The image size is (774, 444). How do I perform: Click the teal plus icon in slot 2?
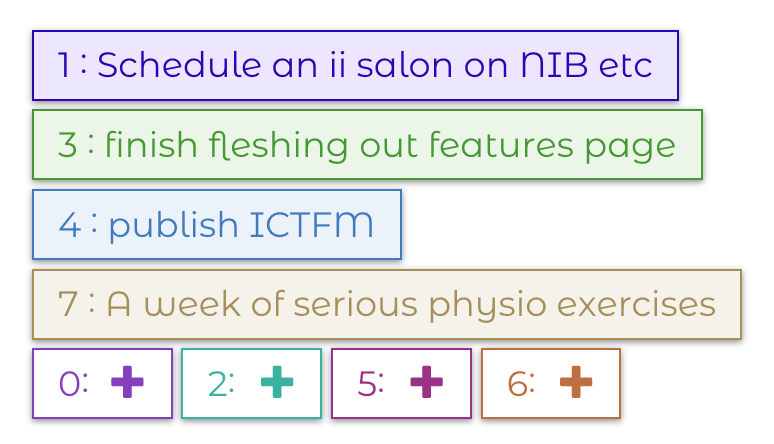(276, 383)
